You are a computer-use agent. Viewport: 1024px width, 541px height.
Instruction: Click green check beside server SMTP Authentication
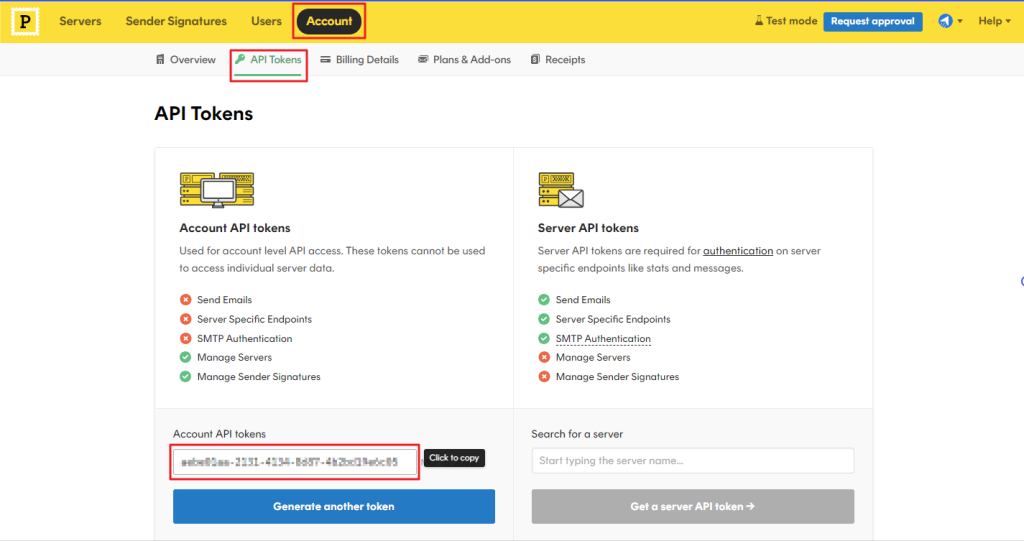tap(544, 338)
